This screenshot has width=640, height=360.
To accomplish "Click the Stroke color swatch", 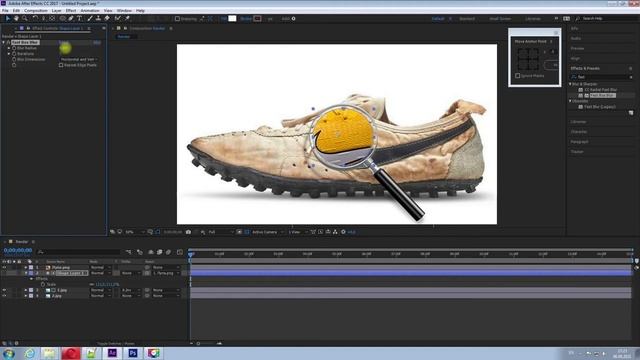I will (x=257, y=18).
